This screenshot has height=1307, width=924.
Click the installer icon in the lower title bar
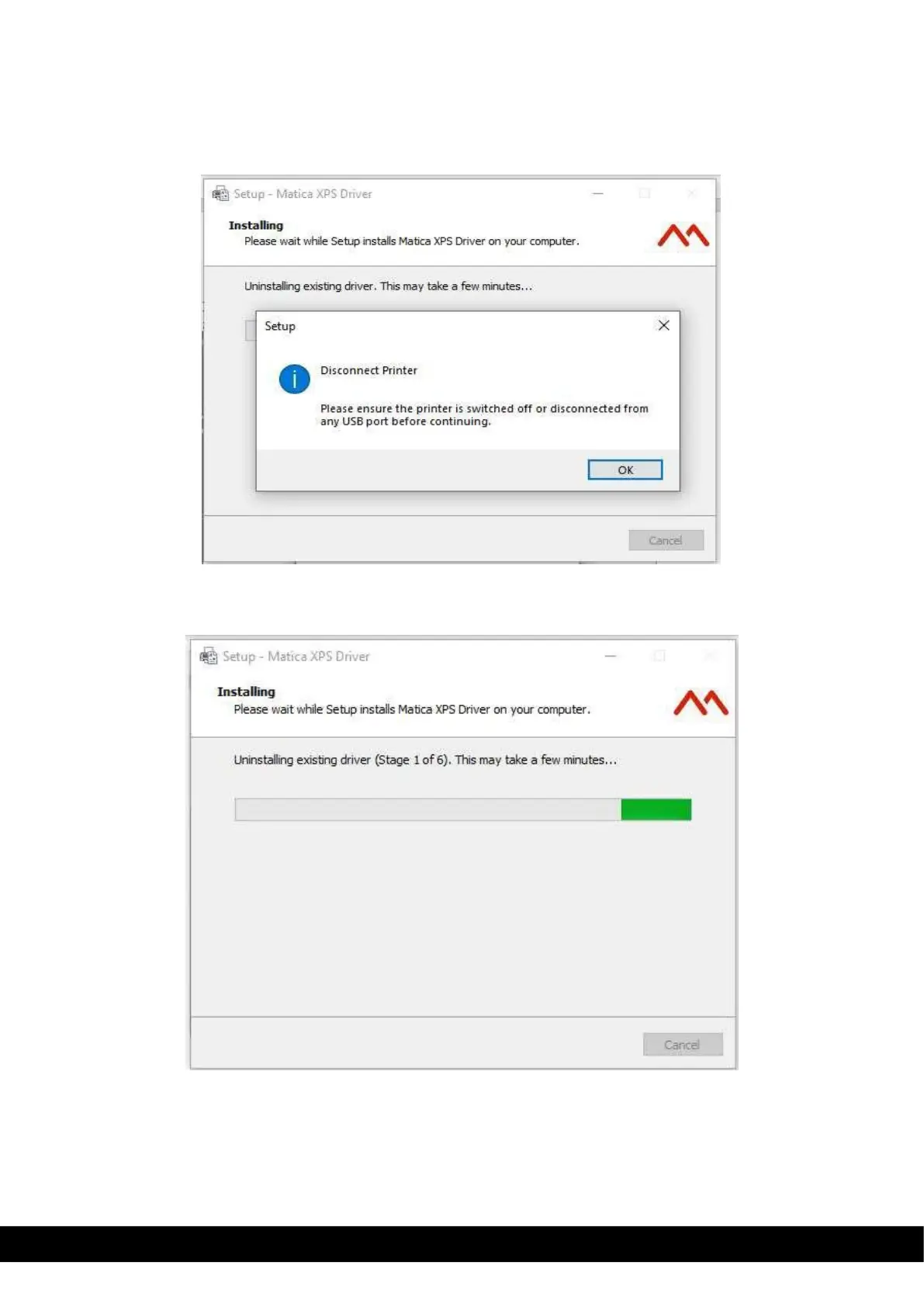(x=209, y=656)
